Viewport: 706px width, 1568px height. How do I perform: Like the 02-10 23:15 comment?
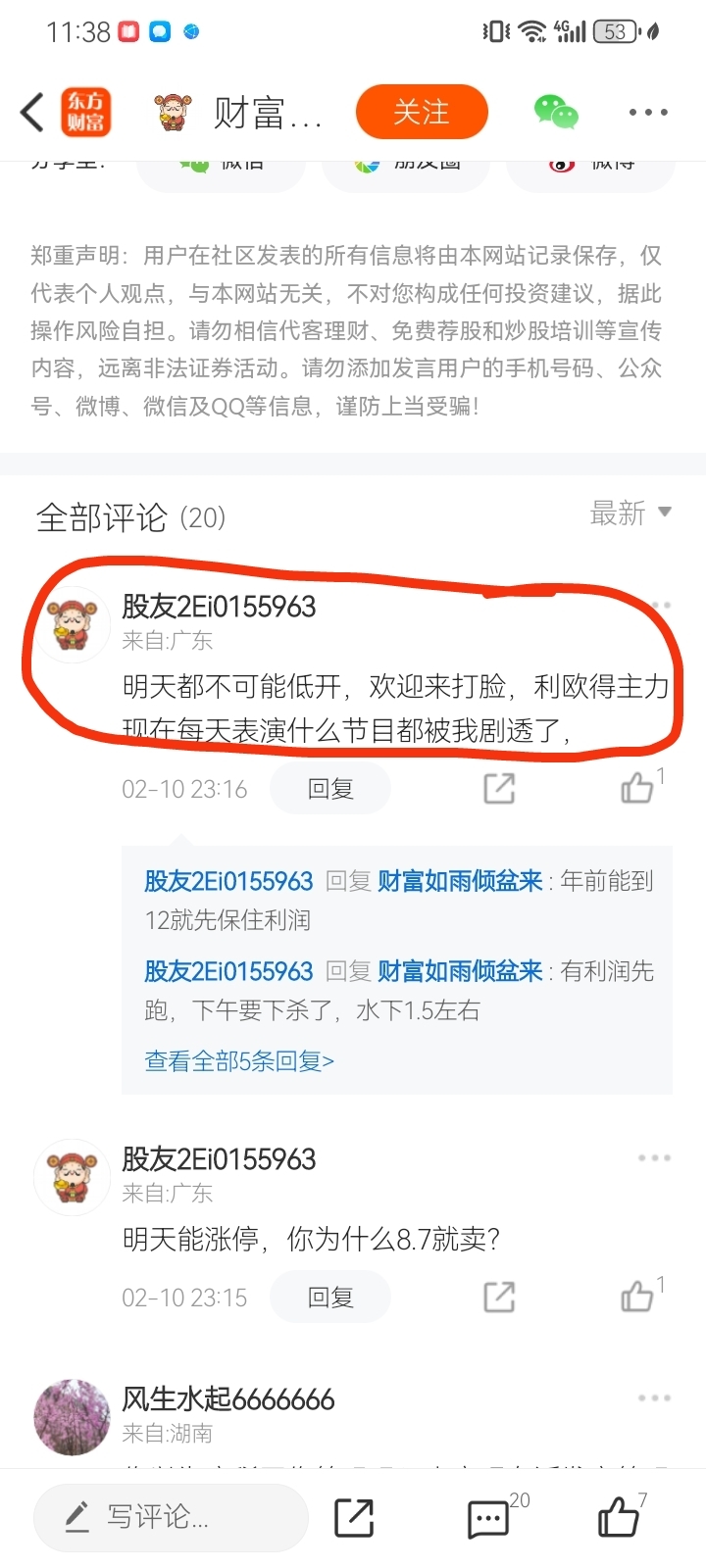[x=637, y=1297]
